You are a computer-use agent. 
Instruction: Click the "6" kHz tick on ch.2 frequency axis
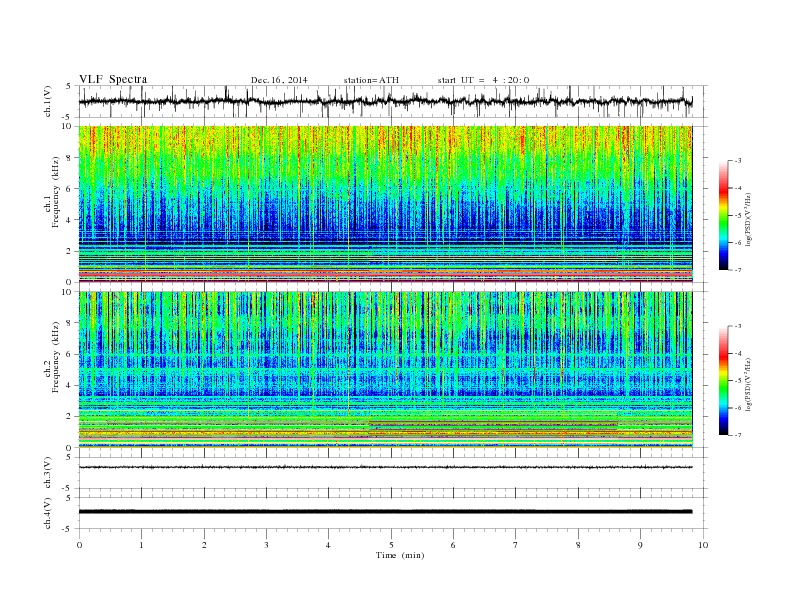69,354
